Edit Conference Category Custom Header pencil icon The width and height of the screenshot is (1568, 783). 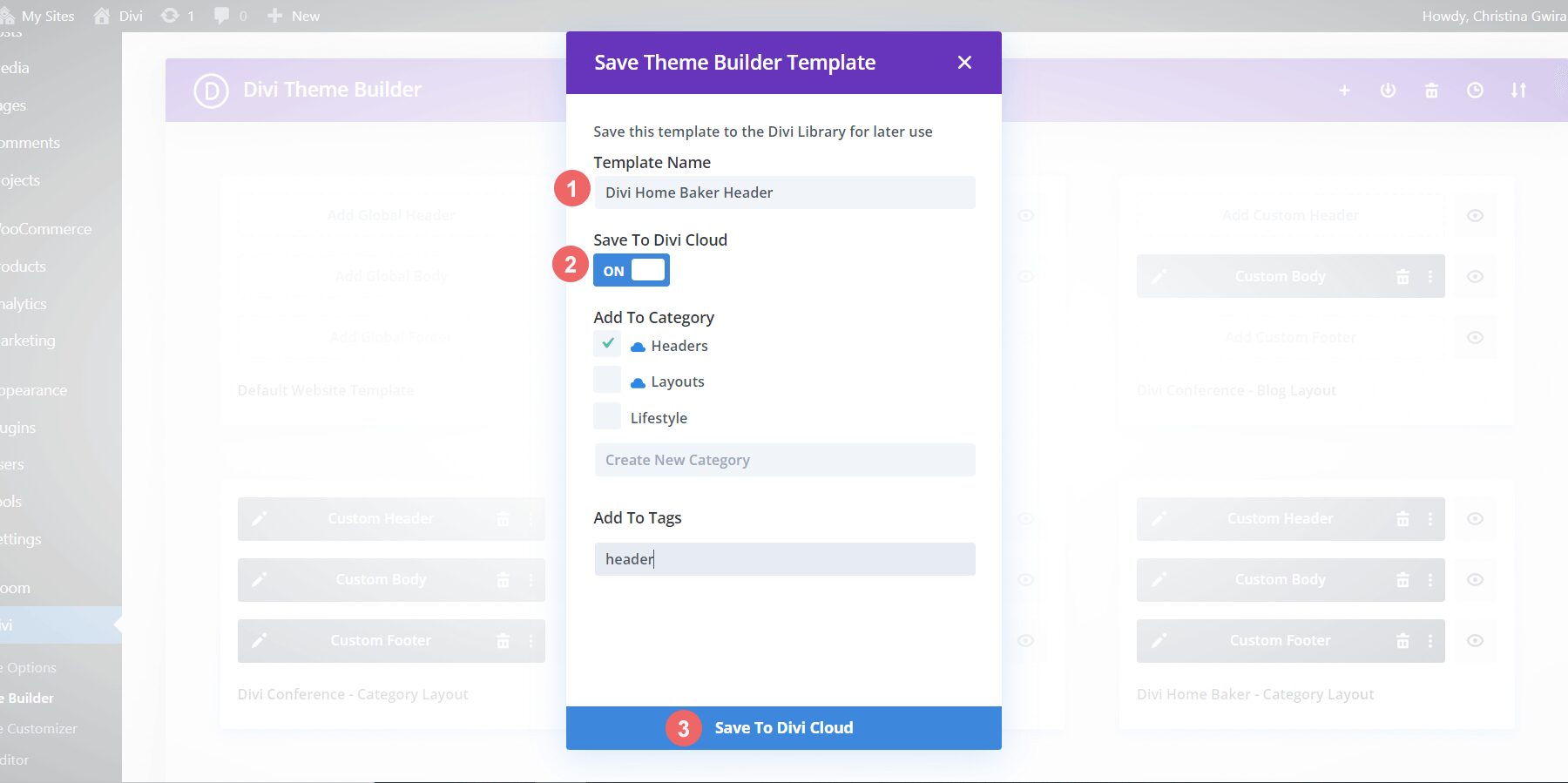point(259,518)
